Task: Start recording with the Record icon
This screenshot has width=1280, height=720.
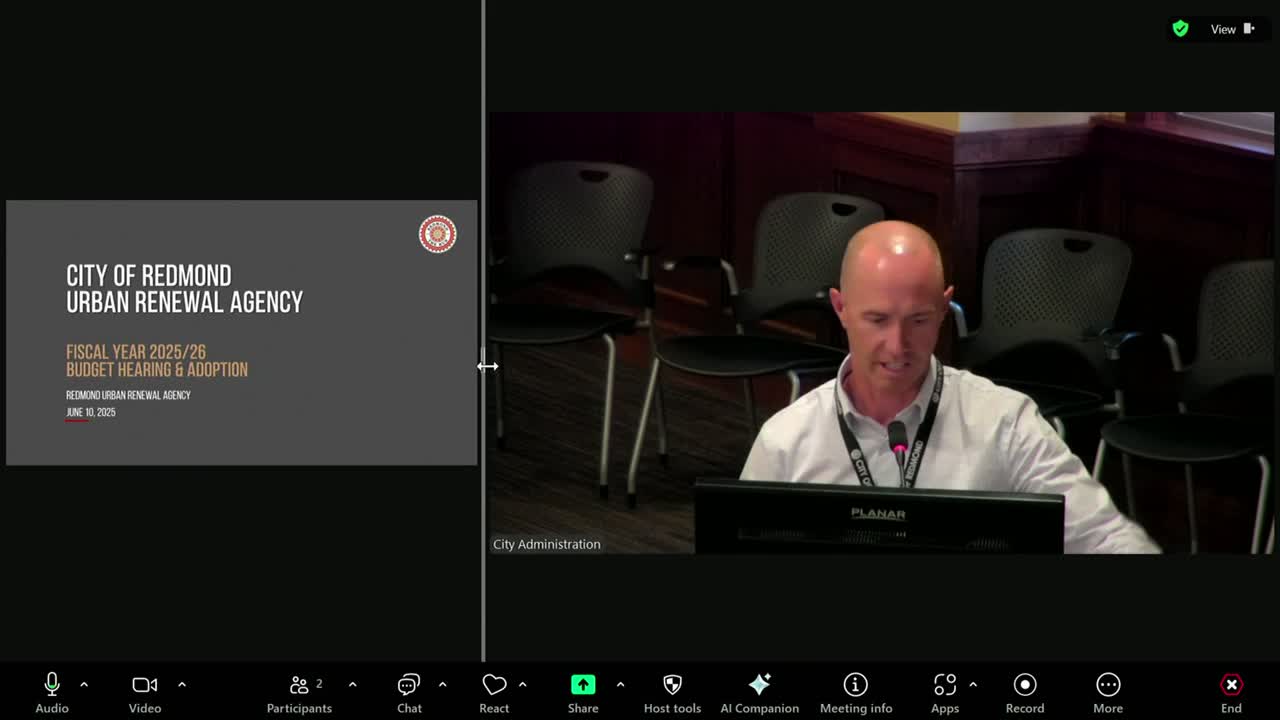Action: 1025,685
